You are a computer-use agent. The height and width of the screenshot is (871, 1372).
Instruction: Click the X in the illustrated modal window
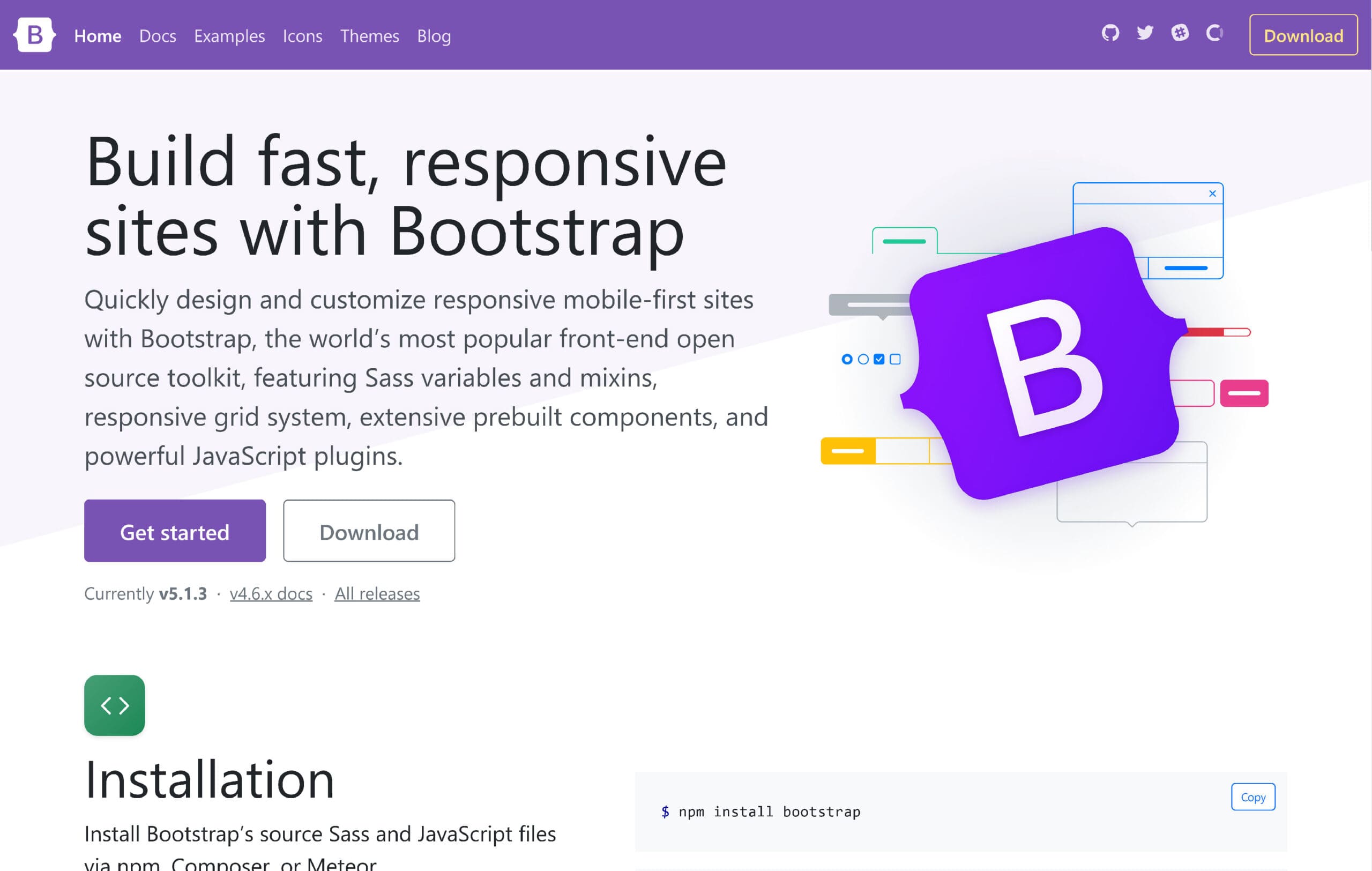pyautogui.click(x=1212, y=193)
